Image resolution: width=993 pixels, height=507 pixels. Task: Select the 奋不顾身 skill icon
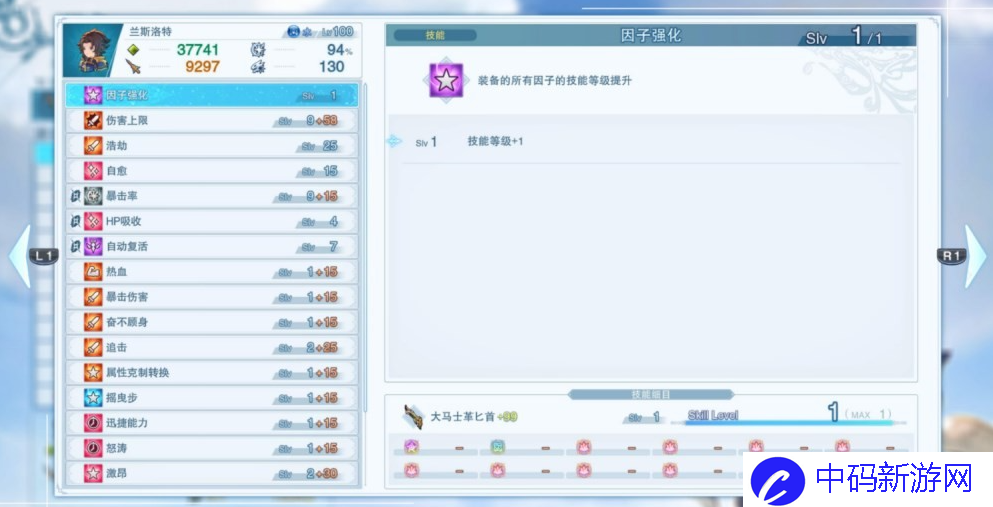[x=93, y=322]
